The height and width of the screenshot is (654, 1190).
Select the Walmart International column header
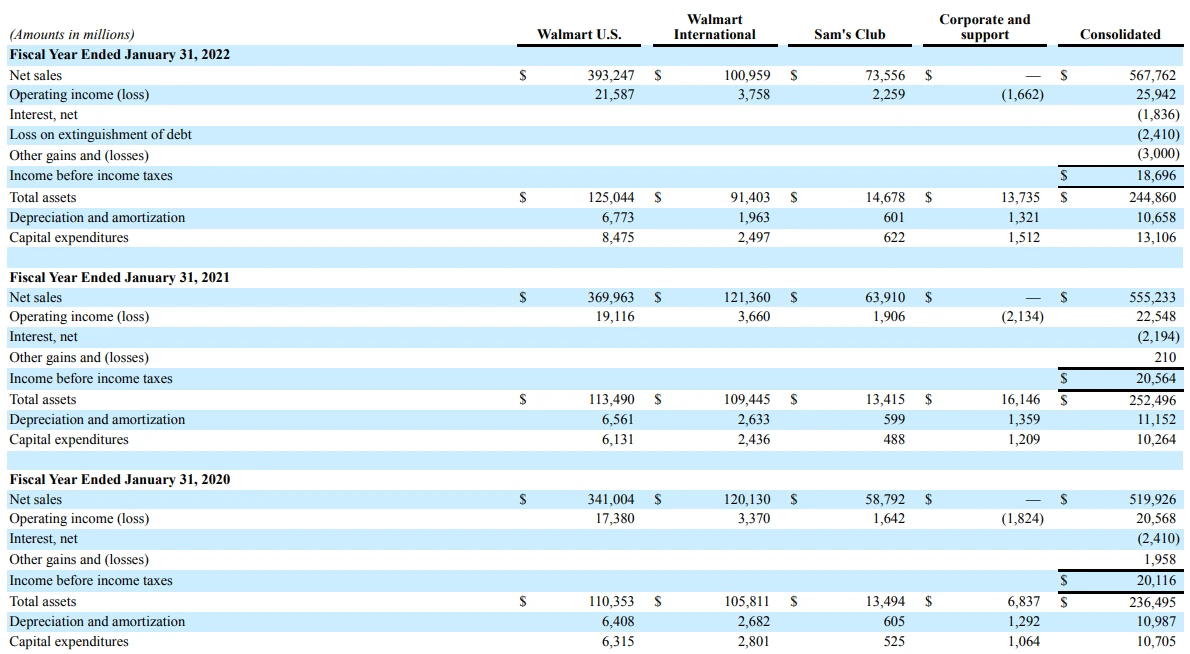pyautogui.click(x=715, y=27)
